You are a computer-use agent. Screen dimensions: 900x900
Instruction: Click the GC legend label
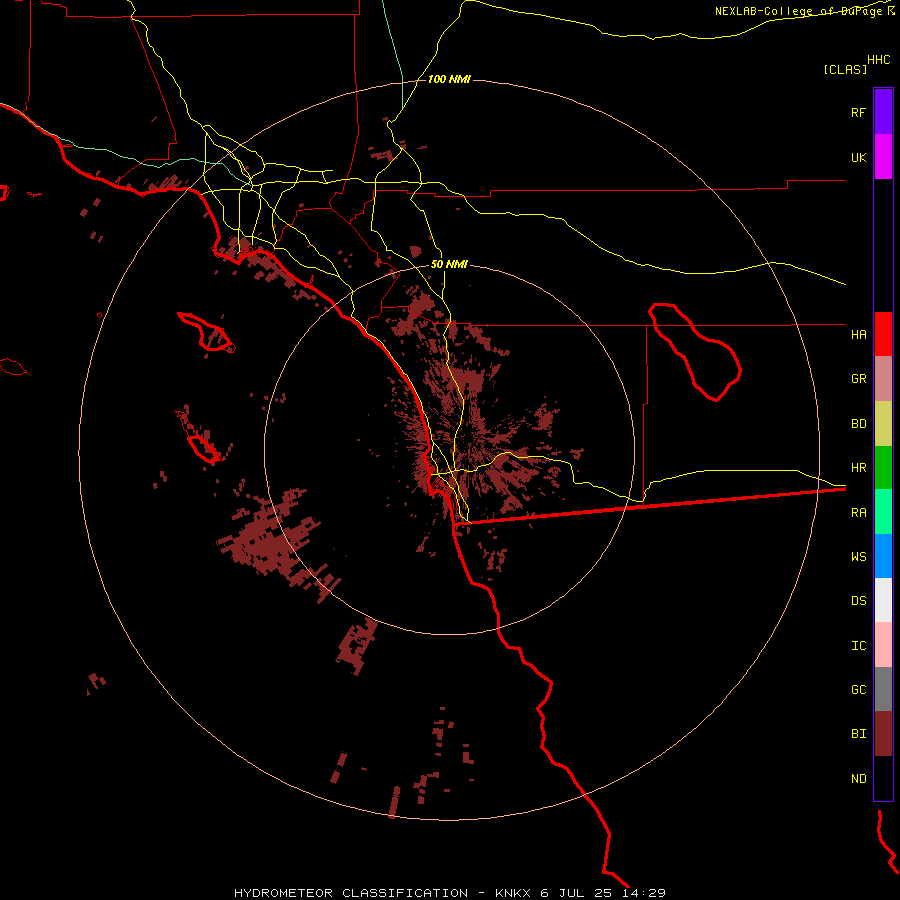pyautogui.click(x=859, y=689)
